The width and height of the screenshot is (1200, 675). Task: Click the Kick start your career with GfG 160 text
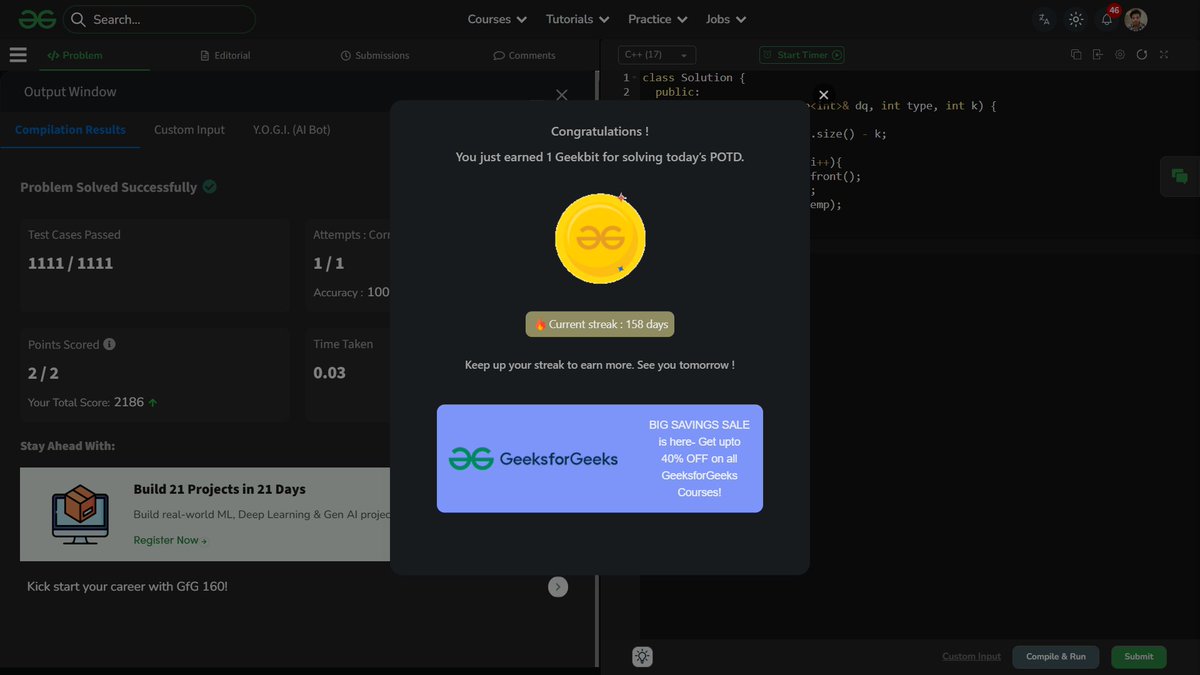point(127,586)
